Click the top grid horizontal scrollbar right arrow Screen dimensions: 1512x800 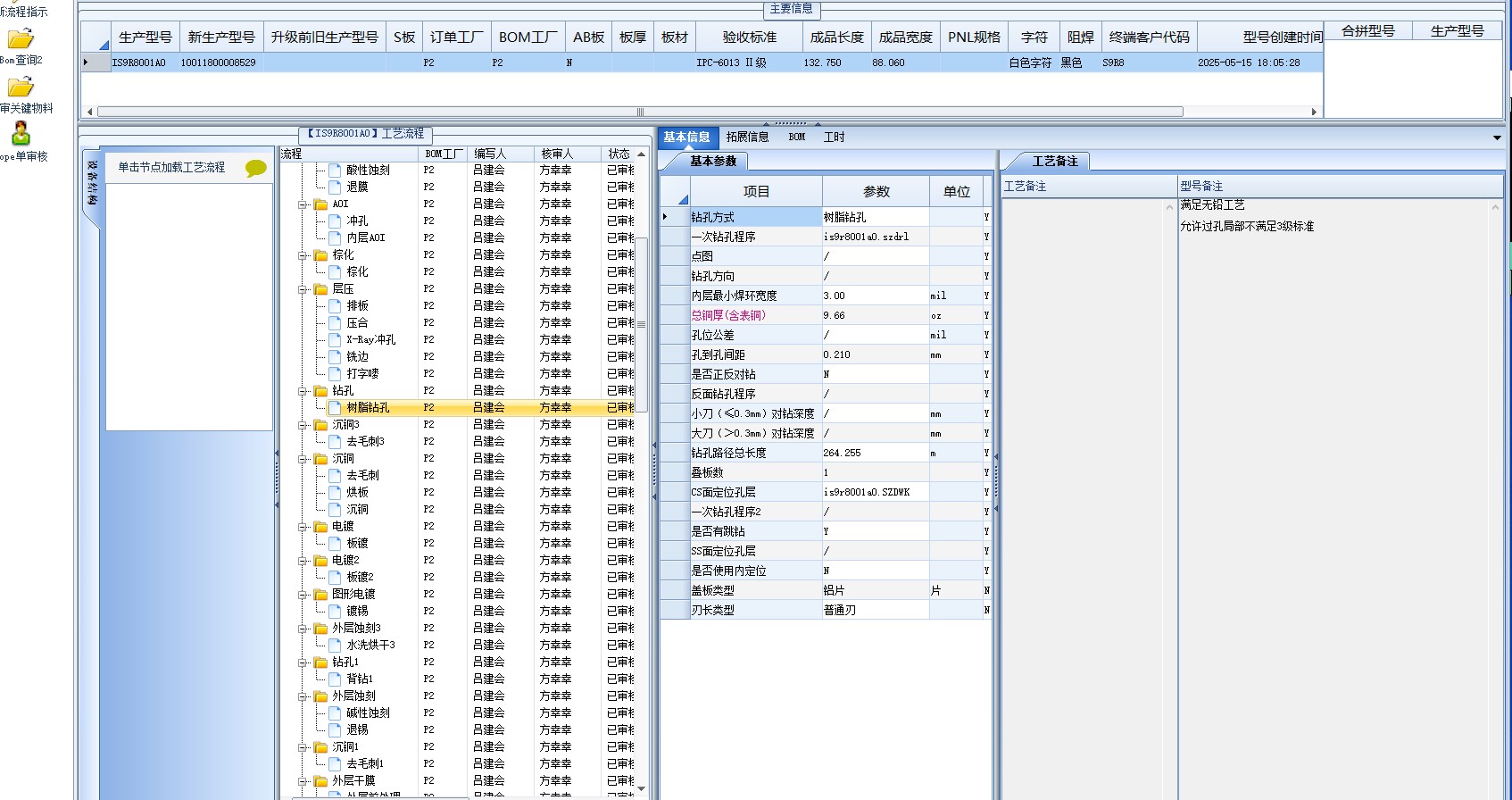tap(1314, 112)
